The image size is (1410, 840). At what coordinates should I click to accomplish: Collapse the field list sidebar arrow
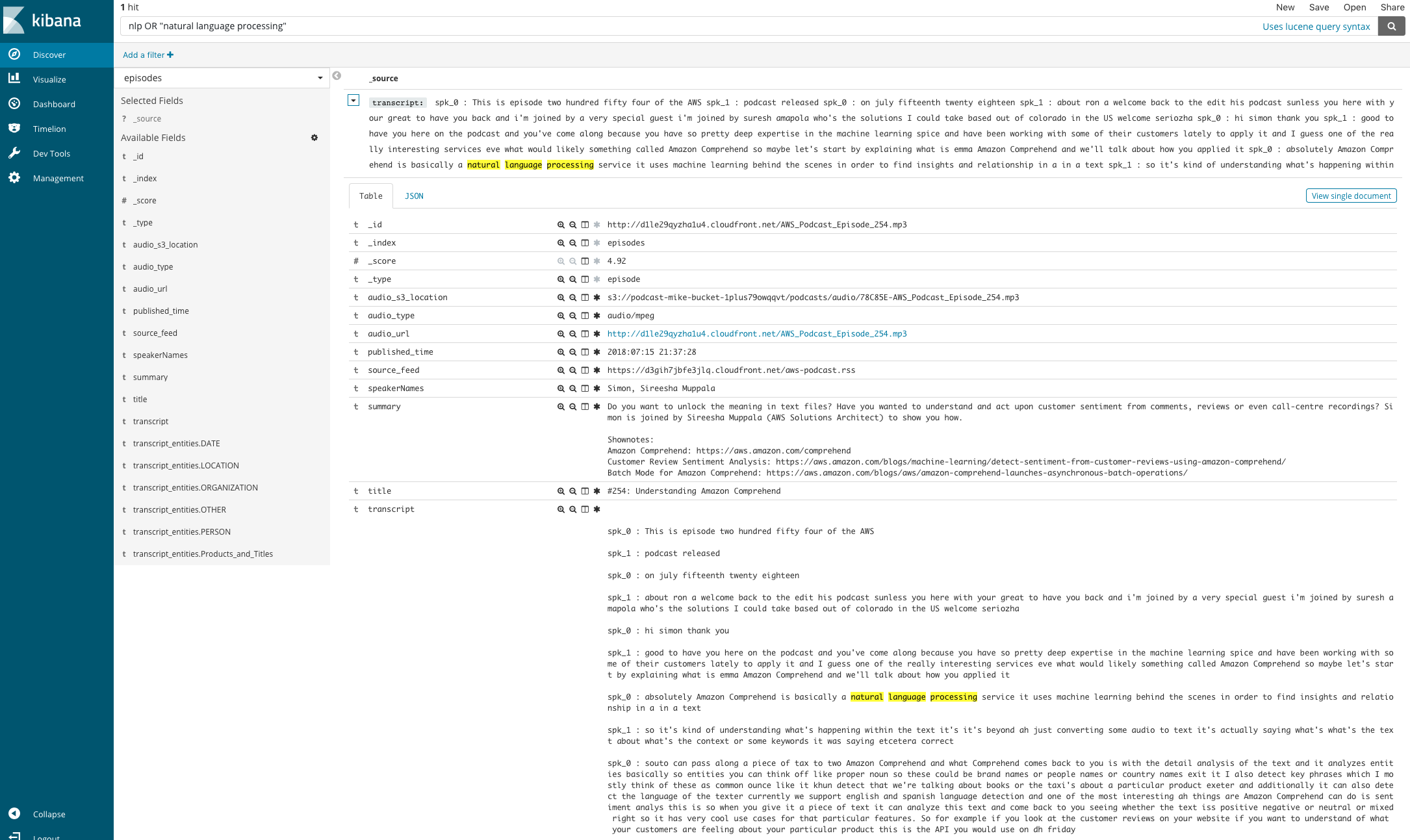click(337, 76)
